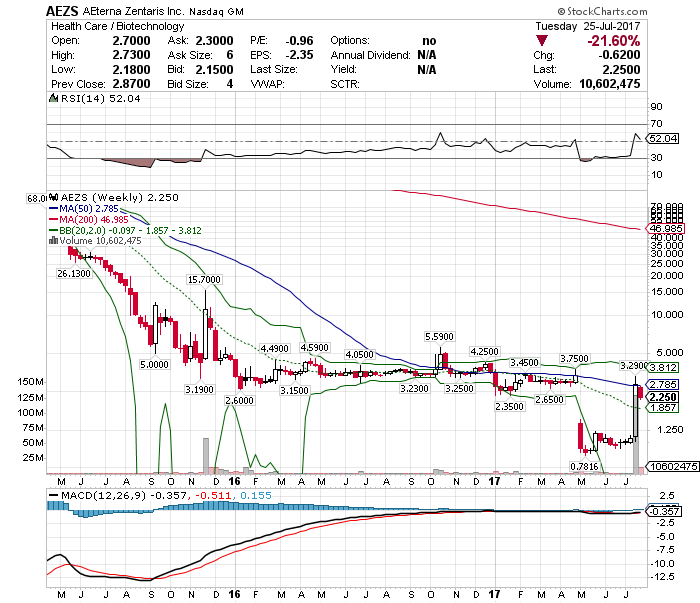
Task: Click the Open value 2.7000
Action: coord(131,41)
